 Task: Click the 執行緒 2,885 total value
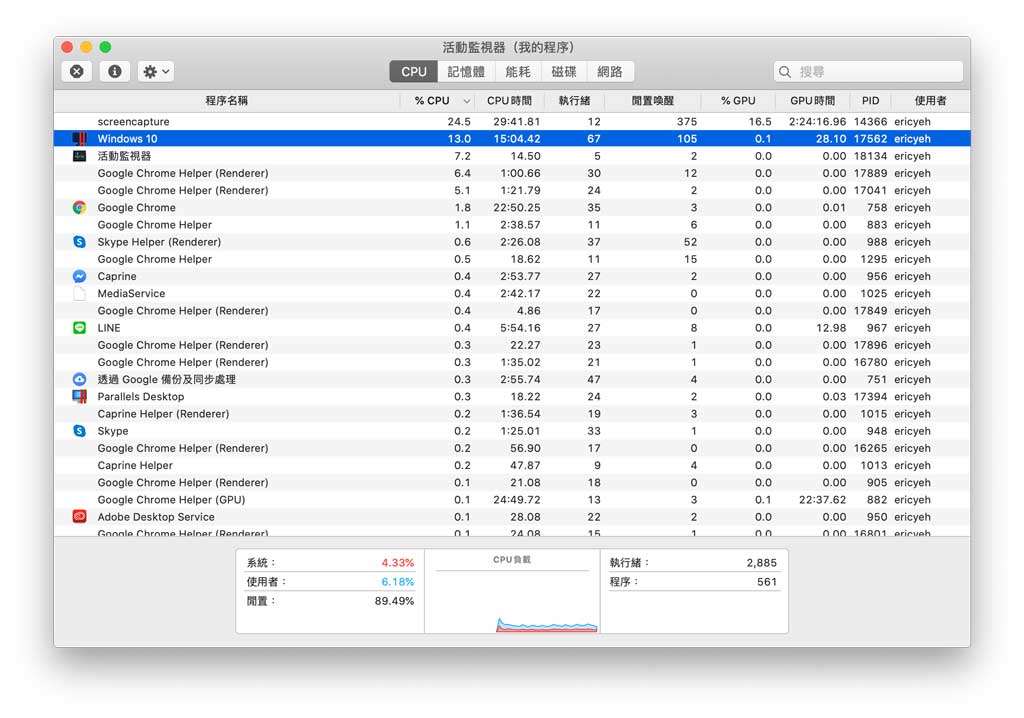tap(761, 563)
